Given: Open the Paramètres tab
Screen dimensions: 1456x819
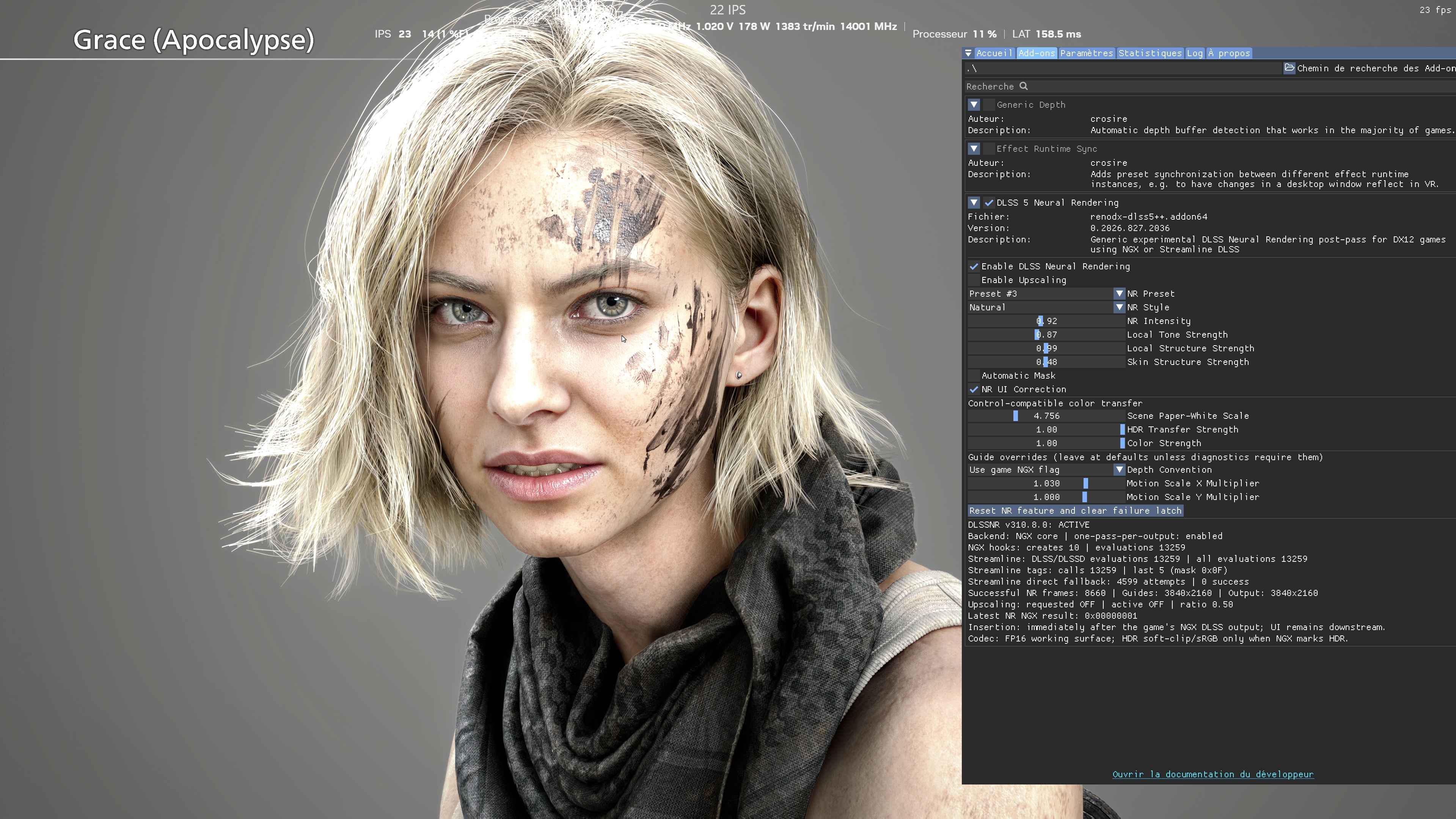Looking at the screenshot, I should point(1086,53).
